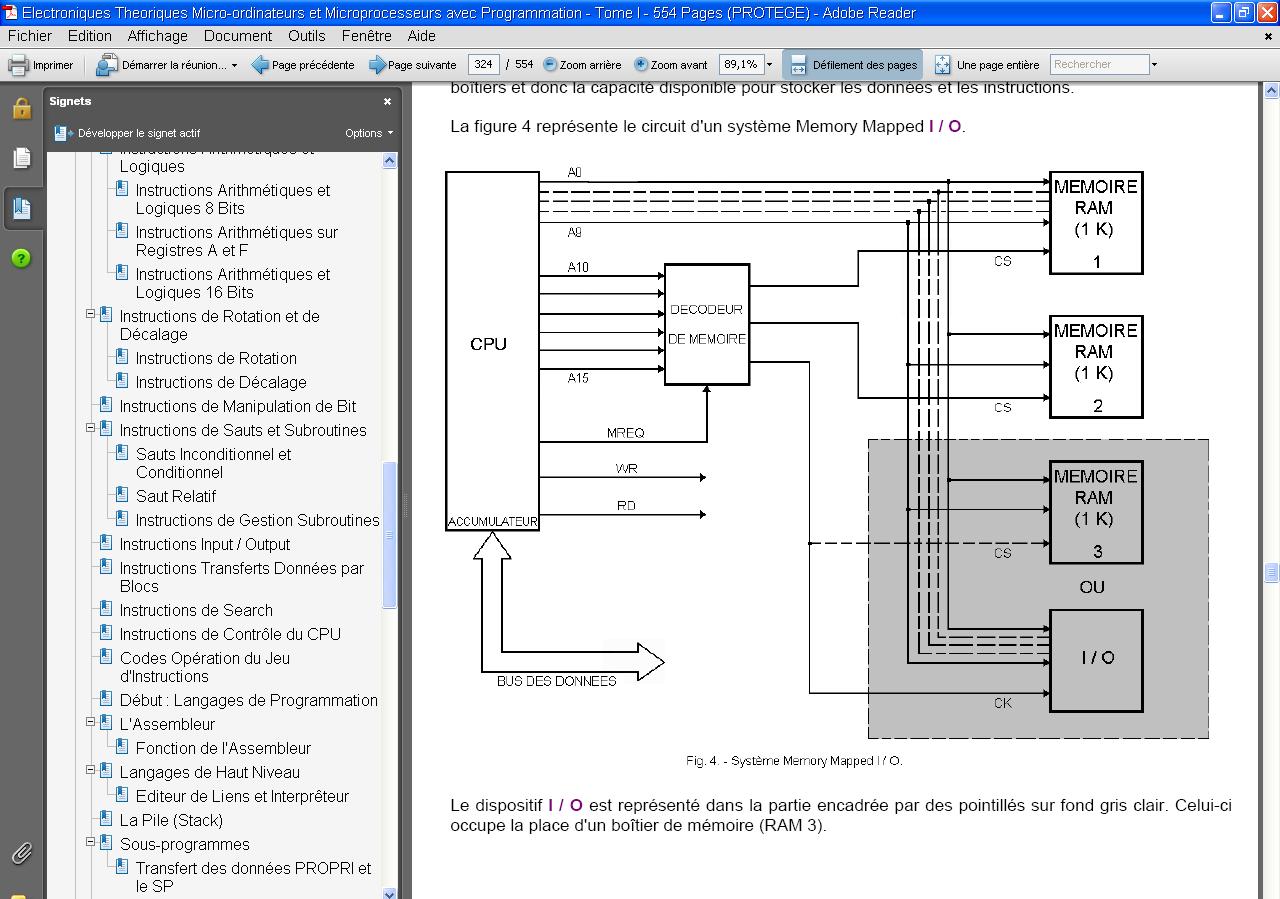This screenshot has width=1280, height=899.
Task: Click bookmark icon beside Instructions de Décalage
Action: click(x=122, y=381)
